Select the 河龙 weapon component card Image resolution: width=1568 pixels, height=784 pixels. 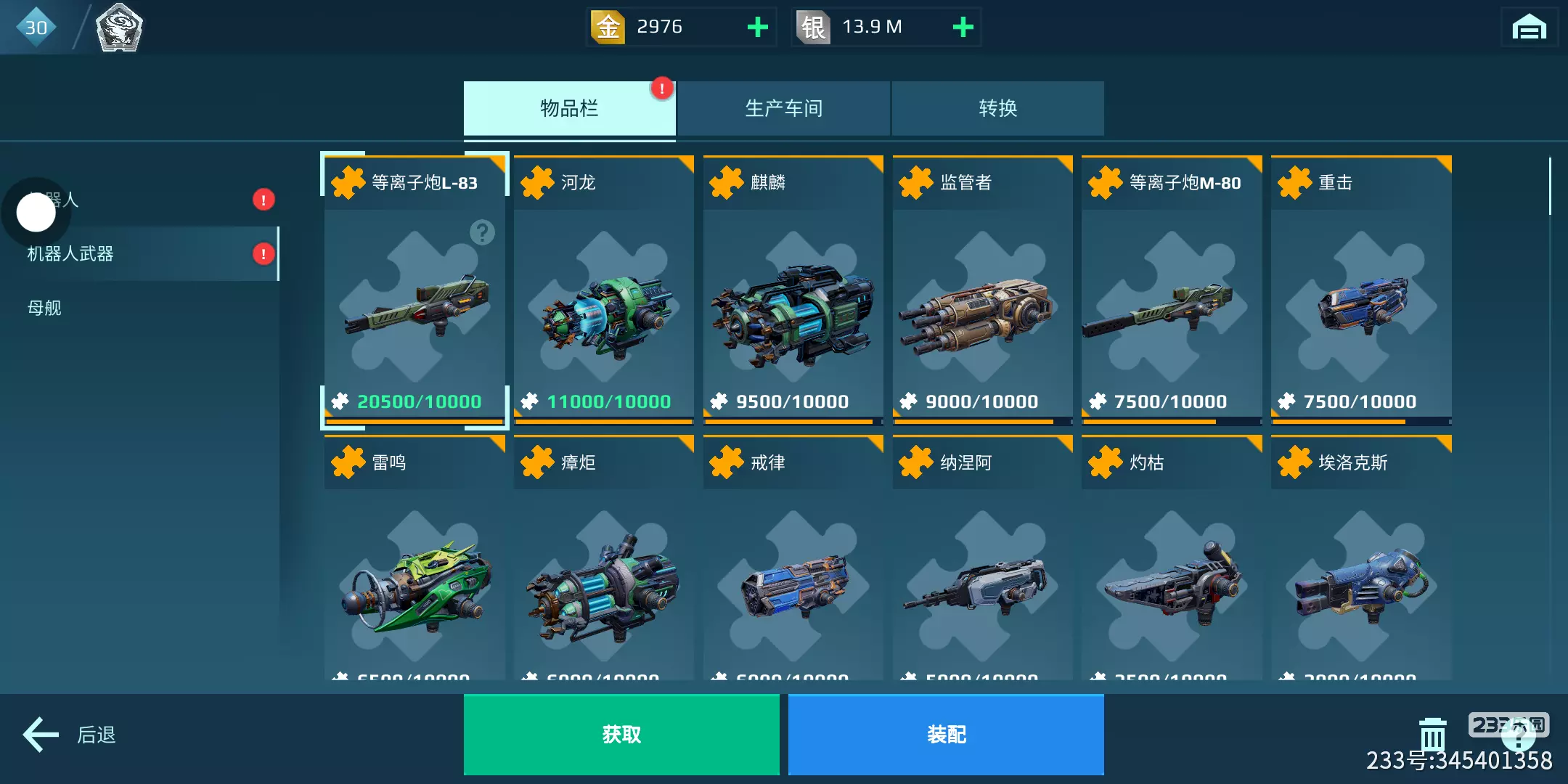pyautogui.click(x=603, y=290)
